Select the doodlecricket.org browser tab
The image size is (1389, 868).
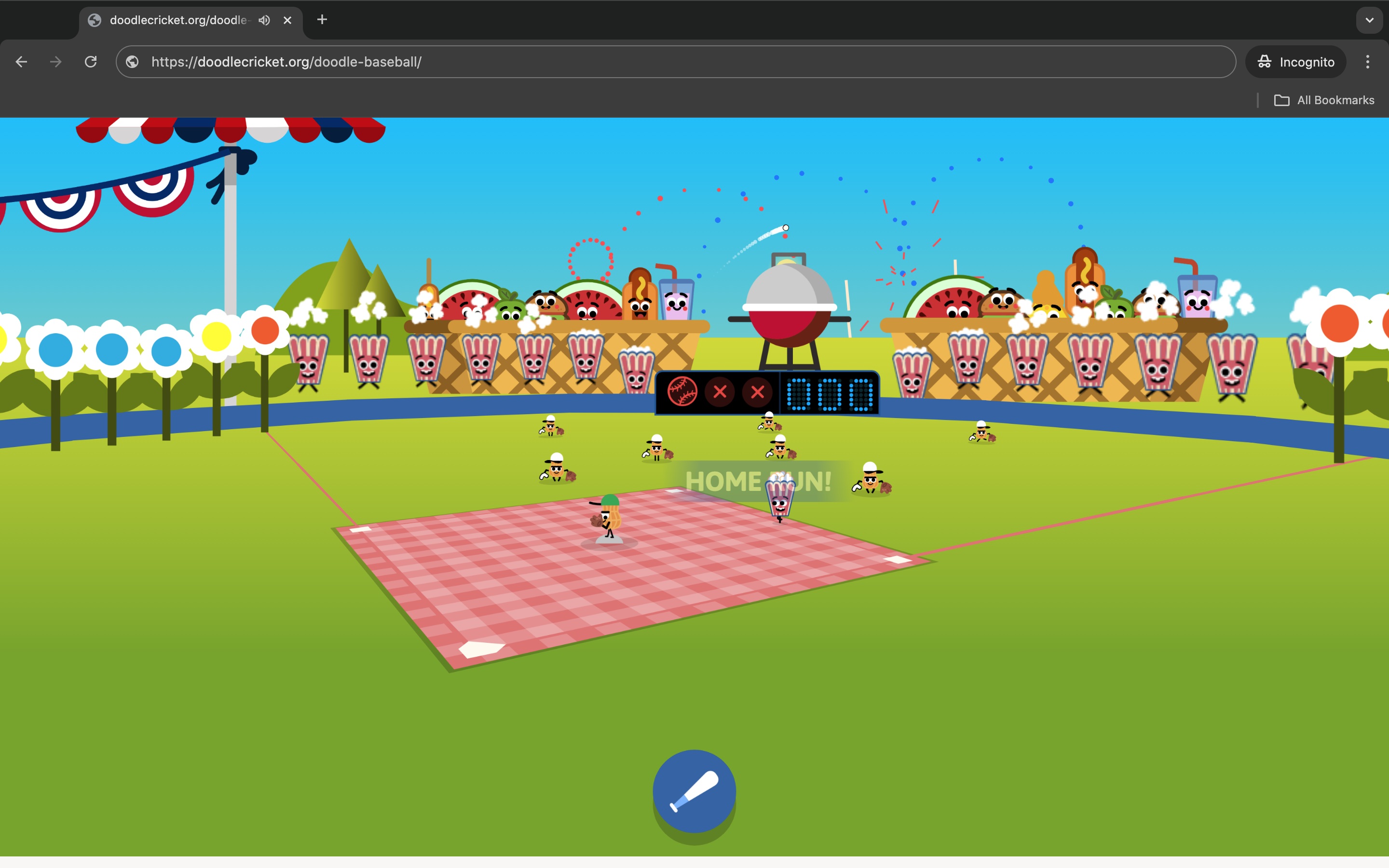(x=178, y=20)
